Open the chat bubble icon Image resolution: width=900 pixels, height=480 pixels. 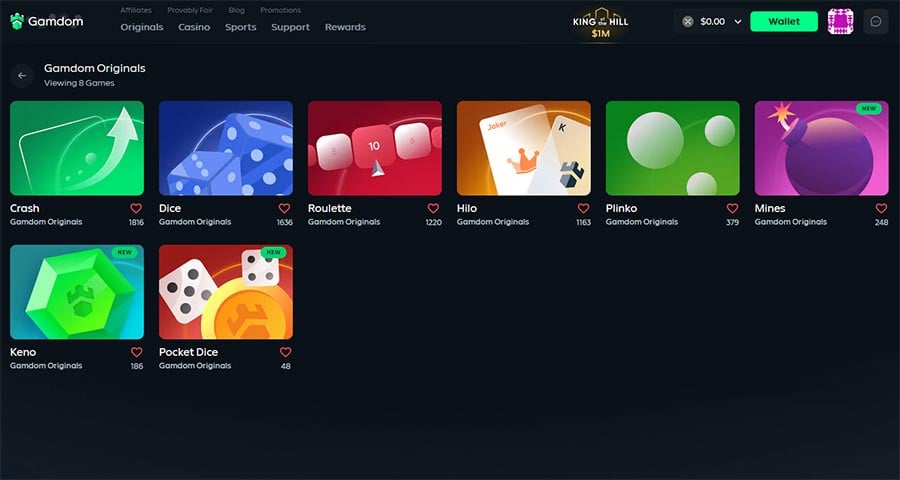(876, 21)
